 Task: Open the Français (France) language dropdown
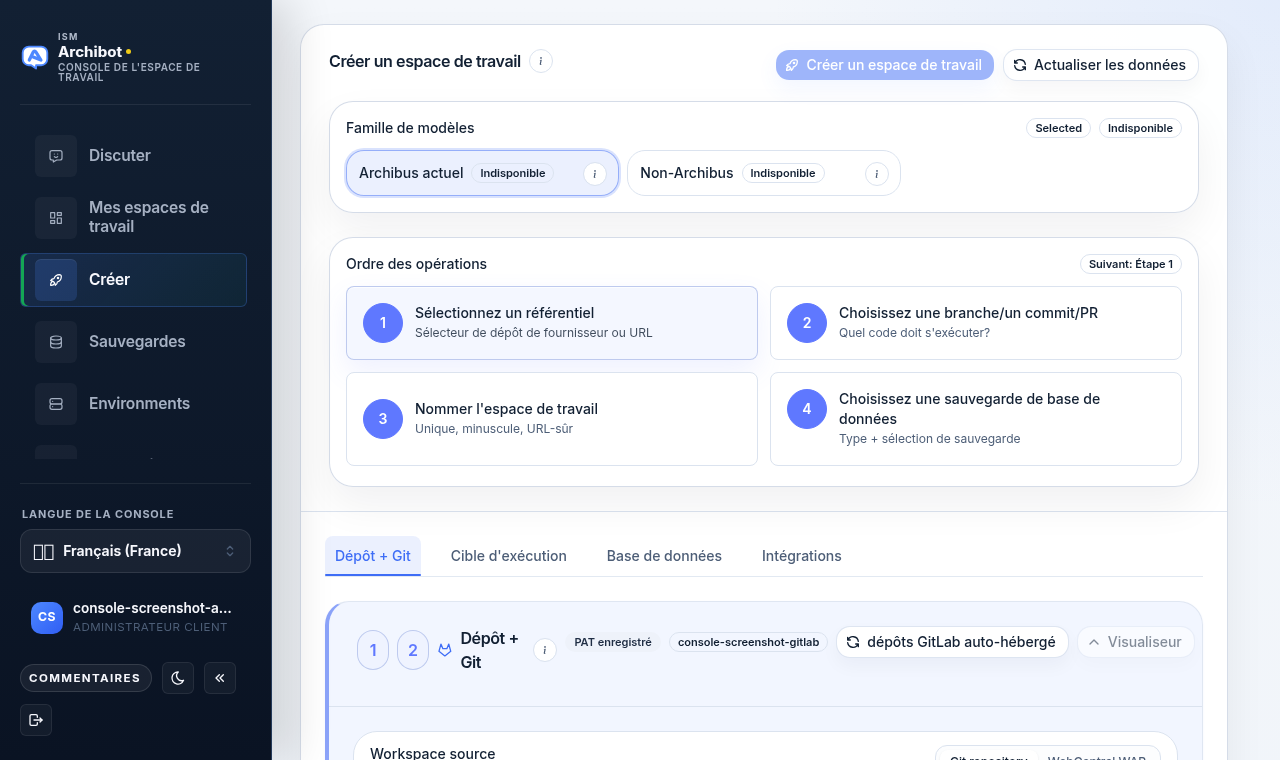coord(135,551)
